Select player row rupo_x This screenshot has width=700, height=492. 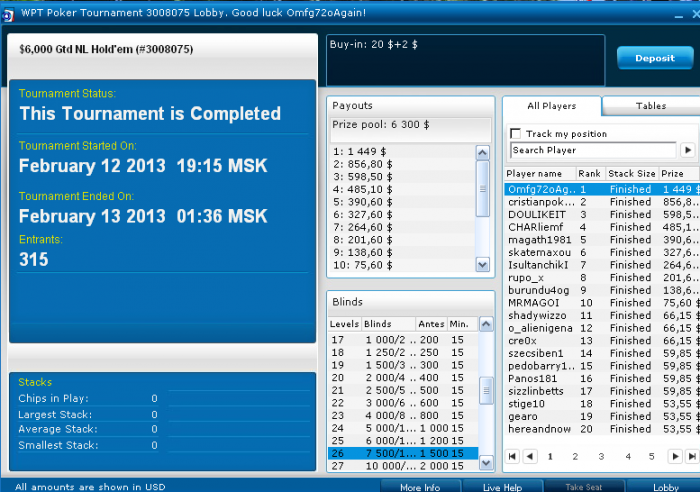(602, 277)
